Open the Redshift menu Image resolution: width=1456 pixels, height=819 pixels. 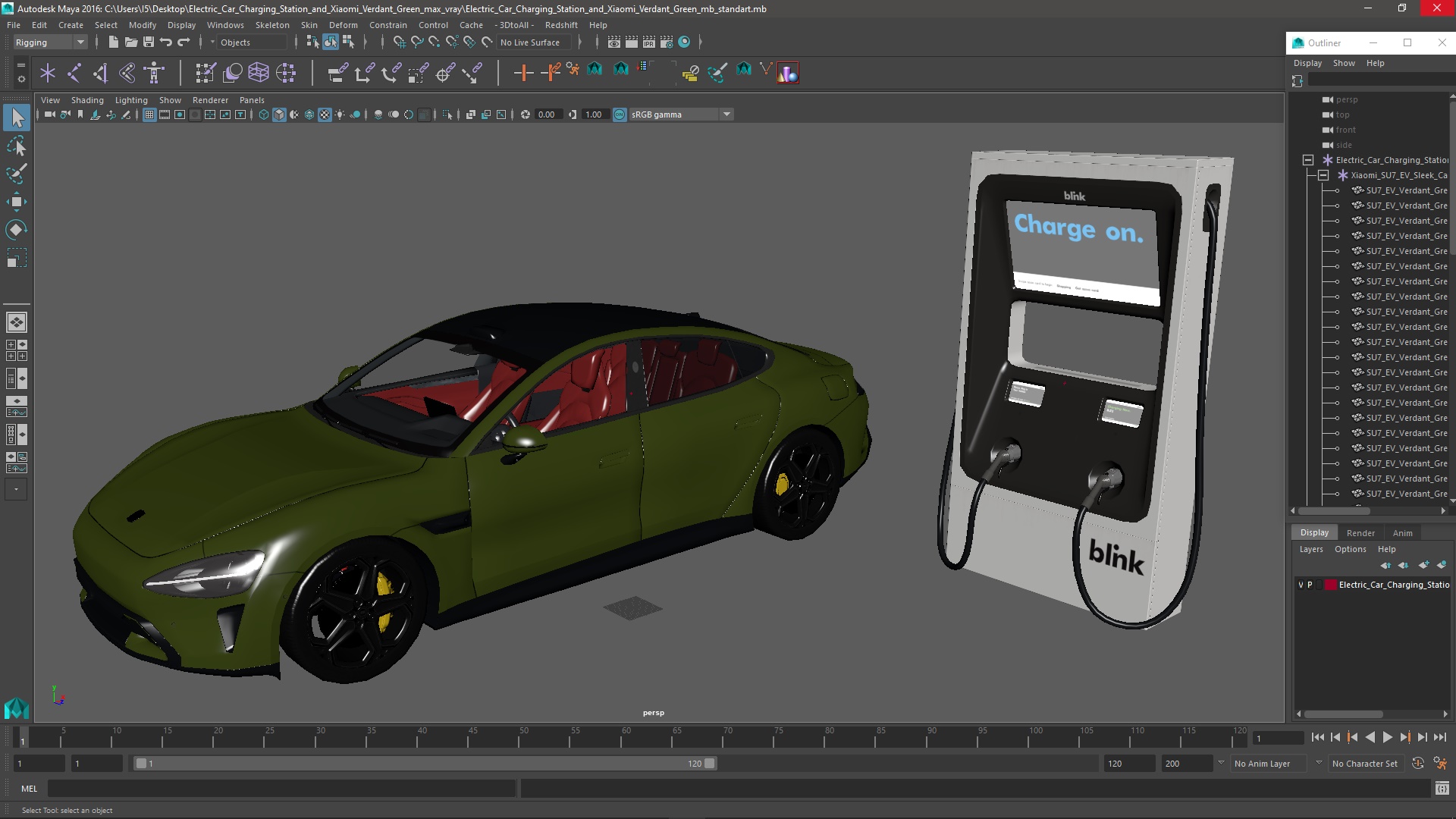pos(561,25)
